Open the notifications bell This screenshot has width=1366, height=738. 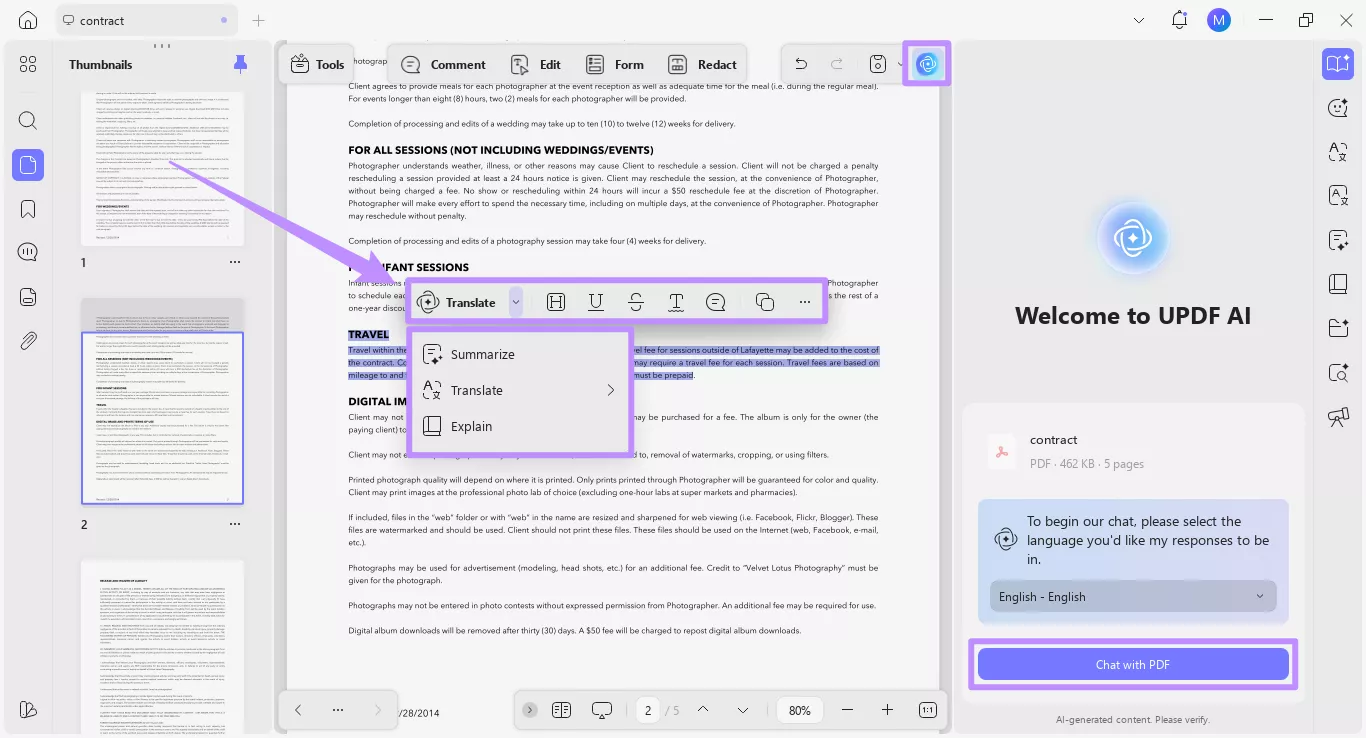(x=1179, y=20)
